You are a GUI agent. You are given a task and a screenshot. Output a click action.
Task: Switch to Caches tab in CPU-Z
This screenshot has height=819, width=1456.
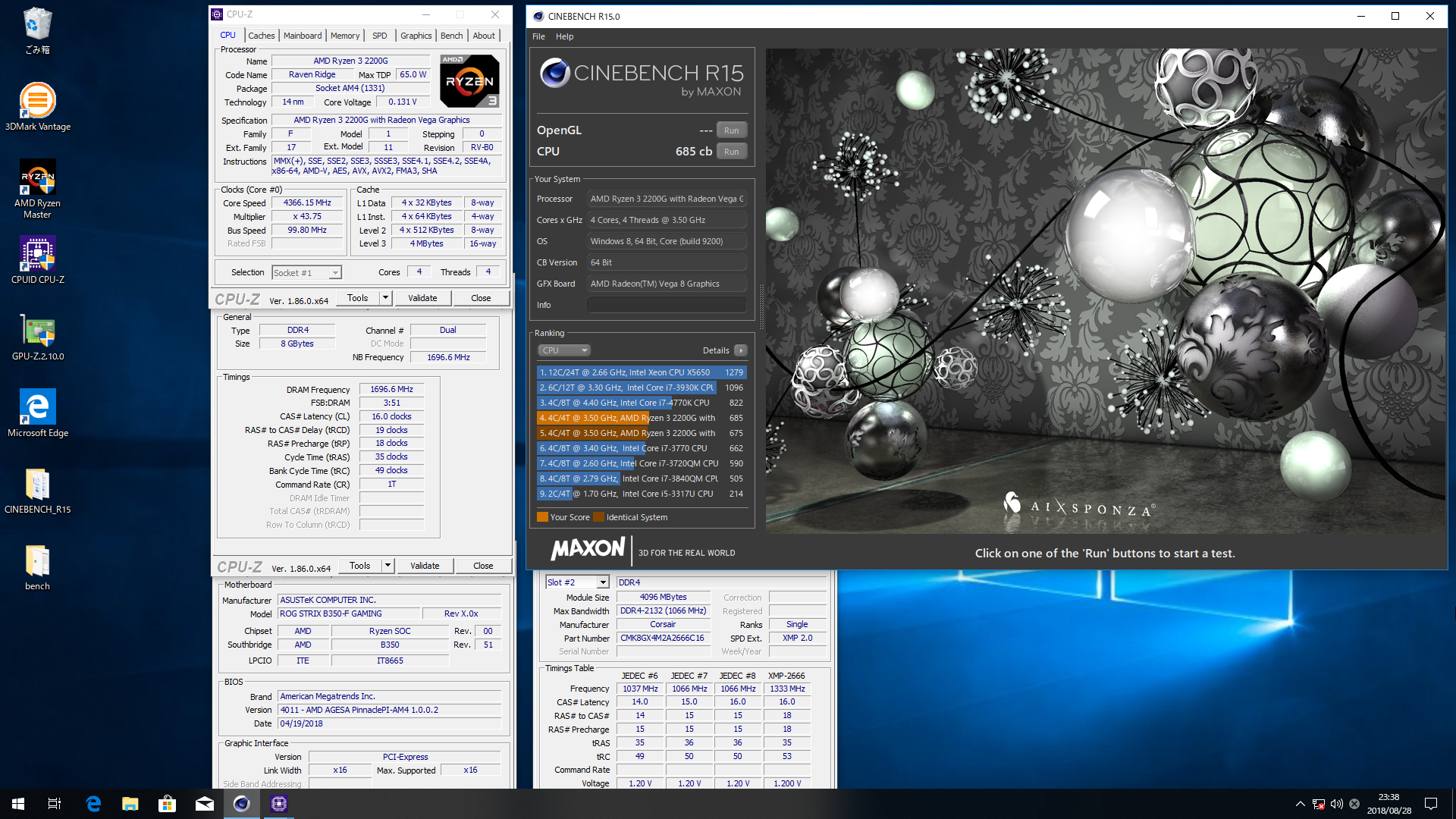click(x=261, y=36)
